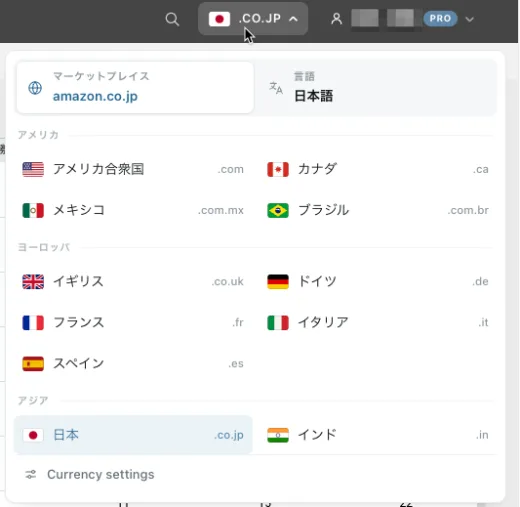Switch to the マーケットプレイス tab

(135, 88)
